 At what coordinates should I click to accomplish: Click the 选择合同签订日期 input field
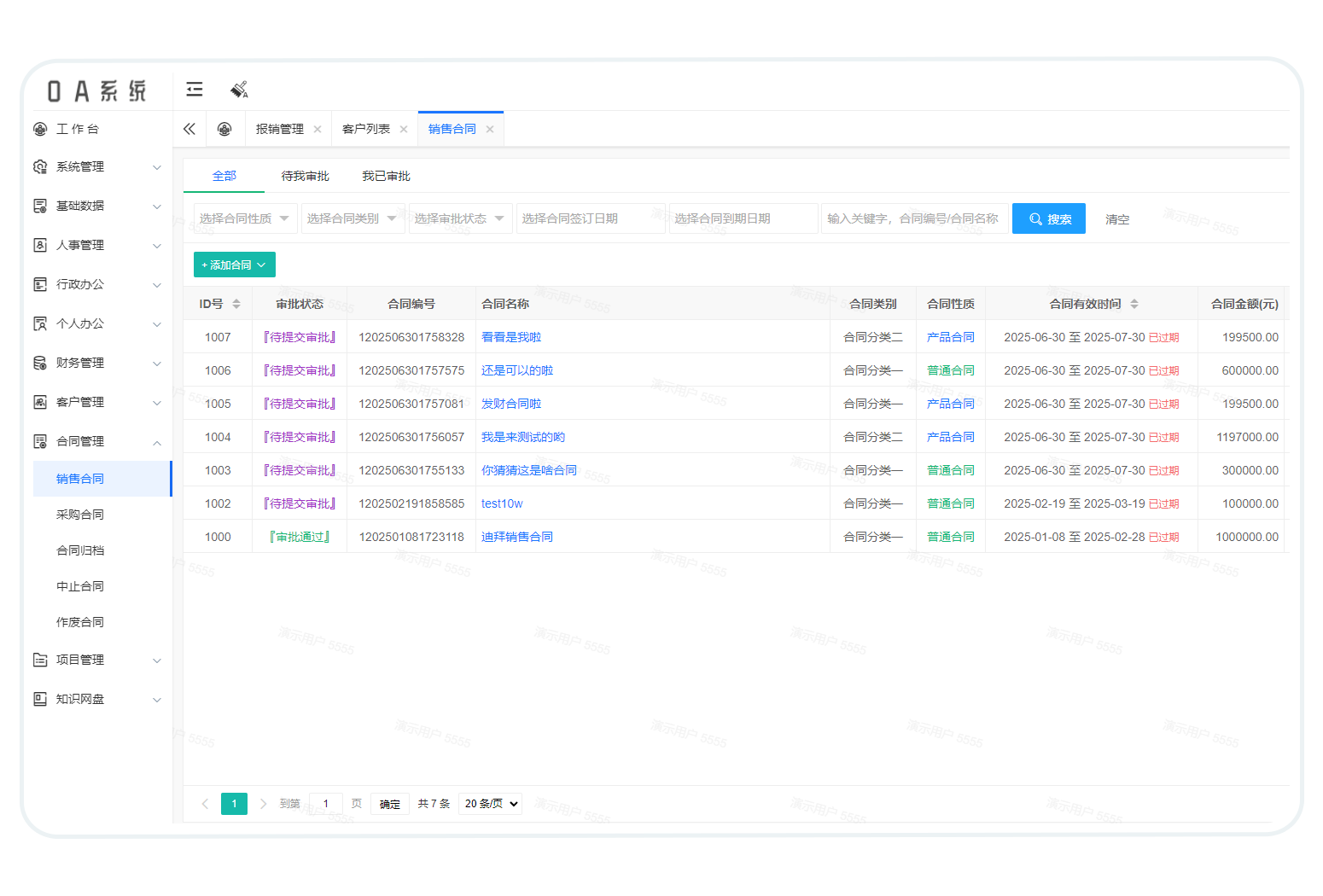(x=590, y=218)
